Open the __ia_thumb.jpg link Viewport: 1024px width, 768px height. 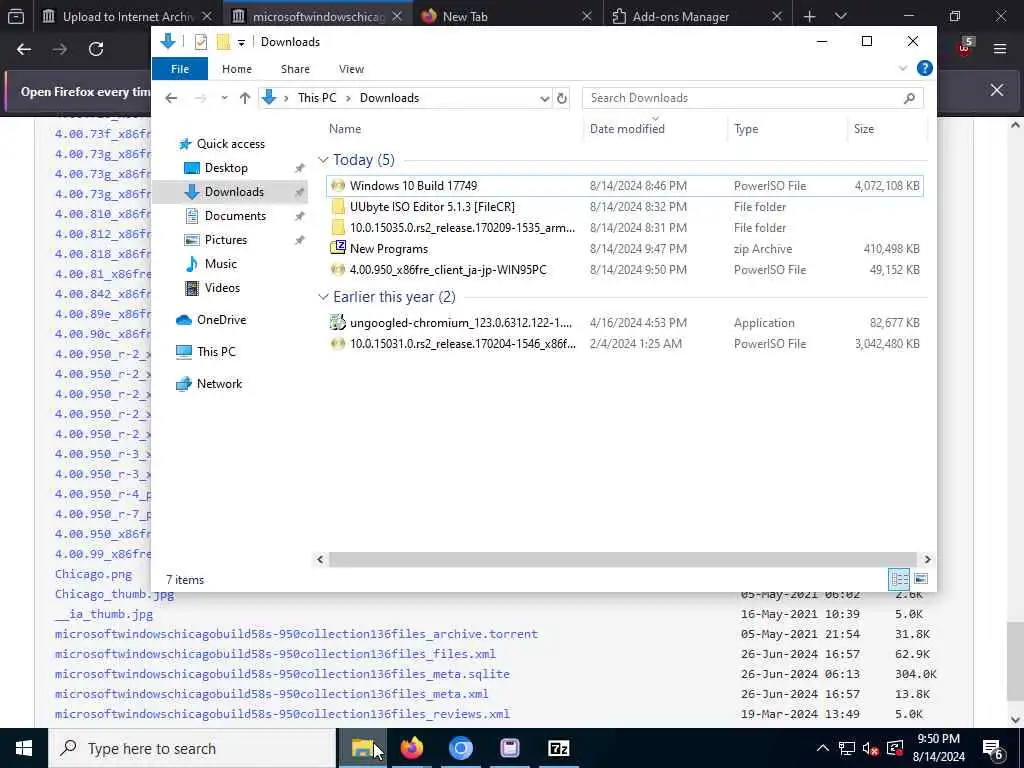104,614
